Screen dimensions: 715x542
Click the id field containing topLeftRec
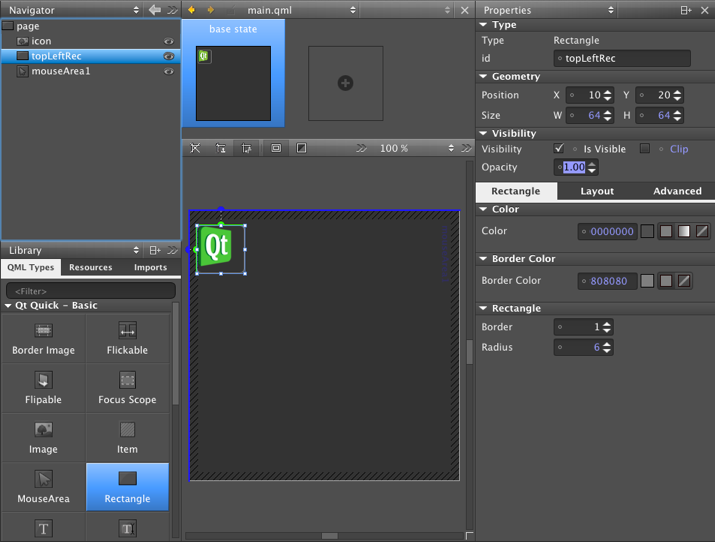(x=622, y=58)
